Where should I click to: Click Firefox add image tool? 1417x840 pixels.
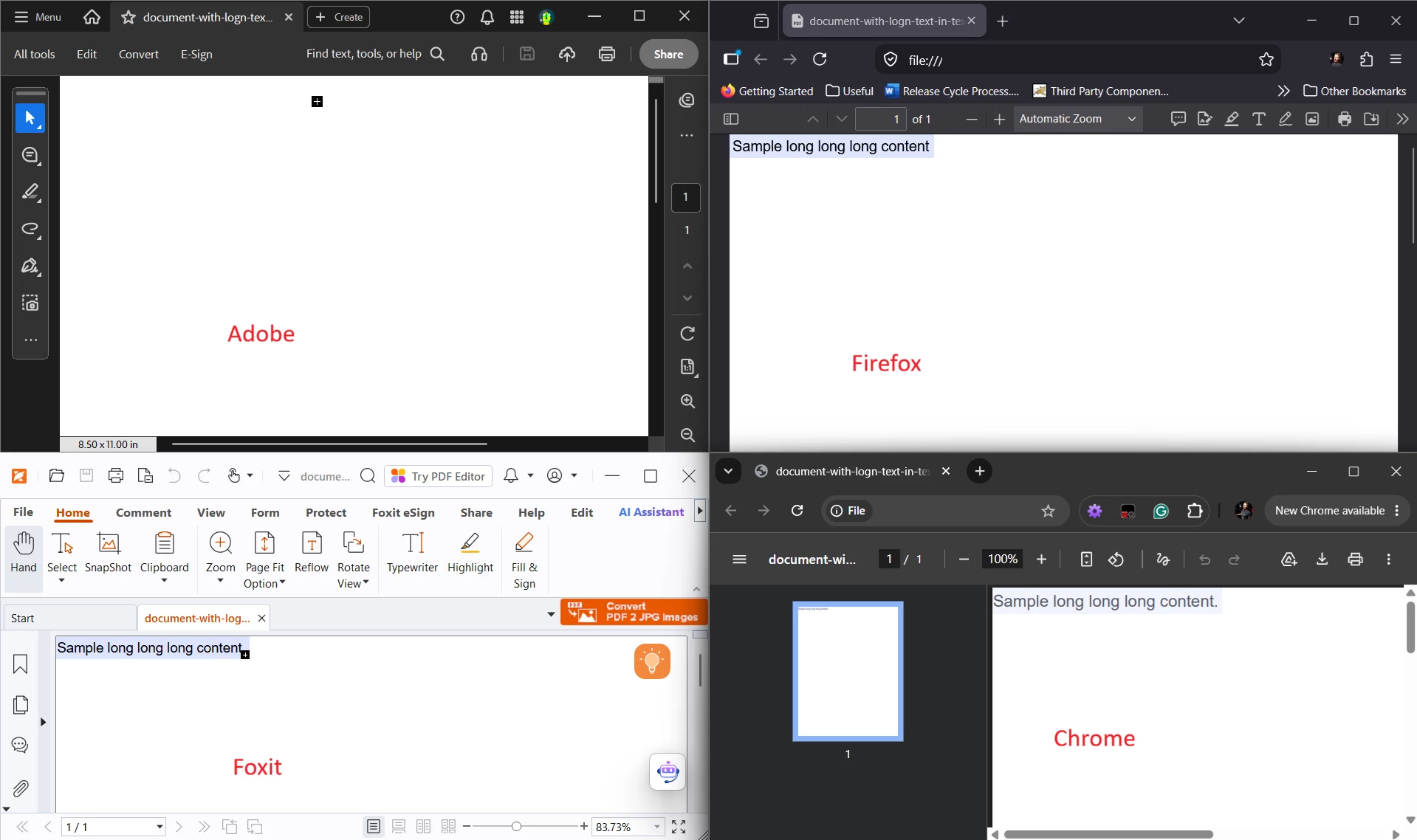point(1312,119)
